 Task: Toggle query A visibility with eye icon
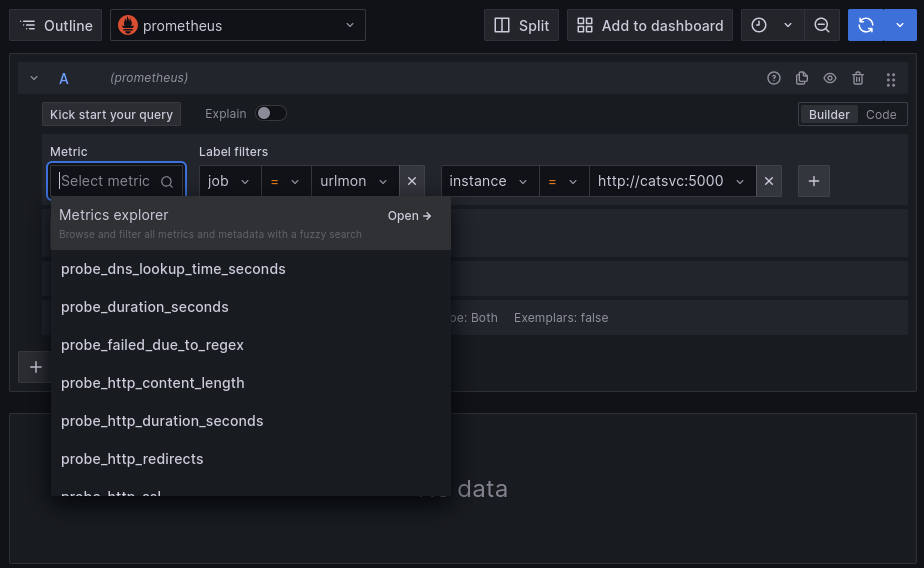point(830,78)
